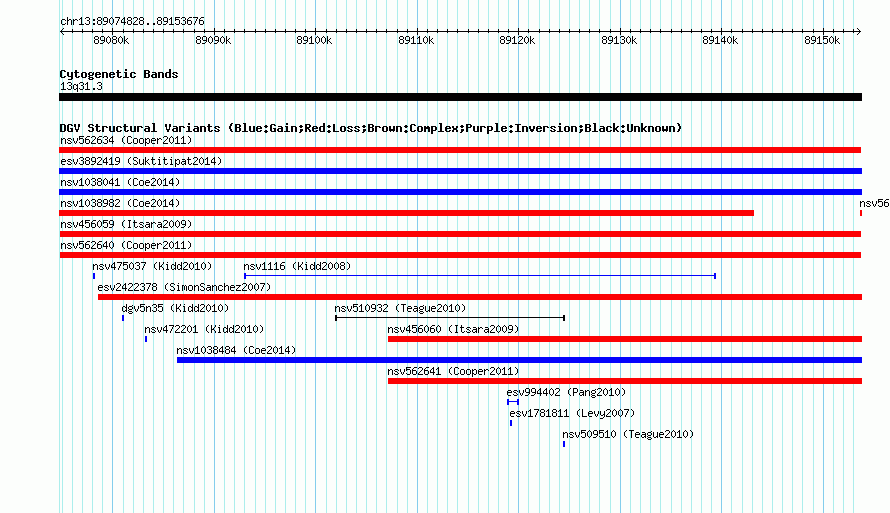Click the 89130k ruler tick label
The image size is (890, 513).
619,40
